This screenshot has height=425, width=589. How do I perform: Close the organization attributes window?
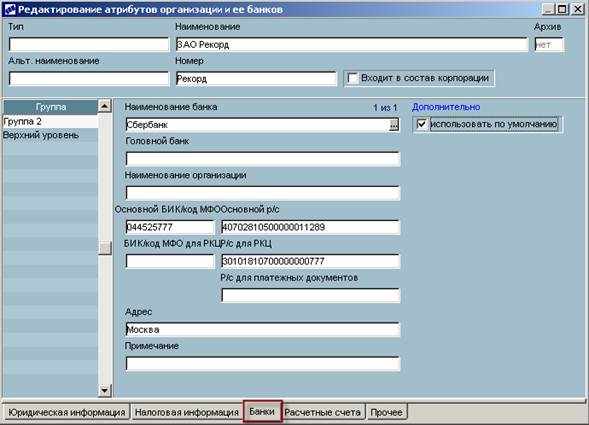pyautogui.click(x=577, y=9)
